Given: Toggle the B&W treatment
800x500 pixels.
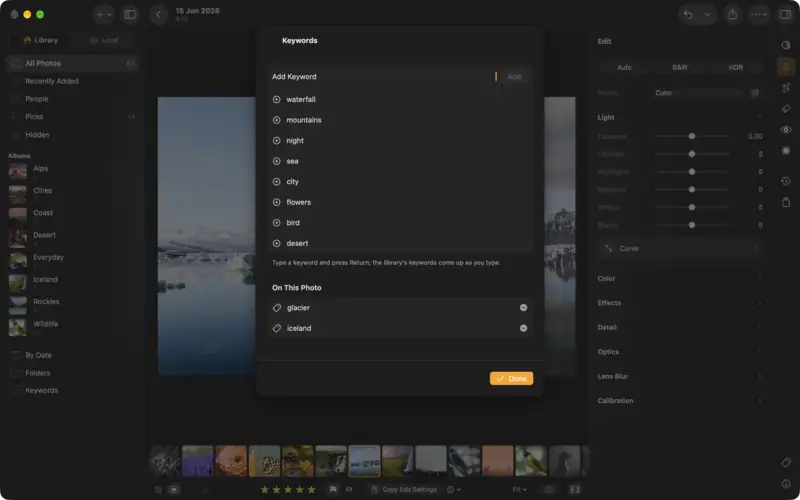Looking at the screenshot, I should (680, 67).
